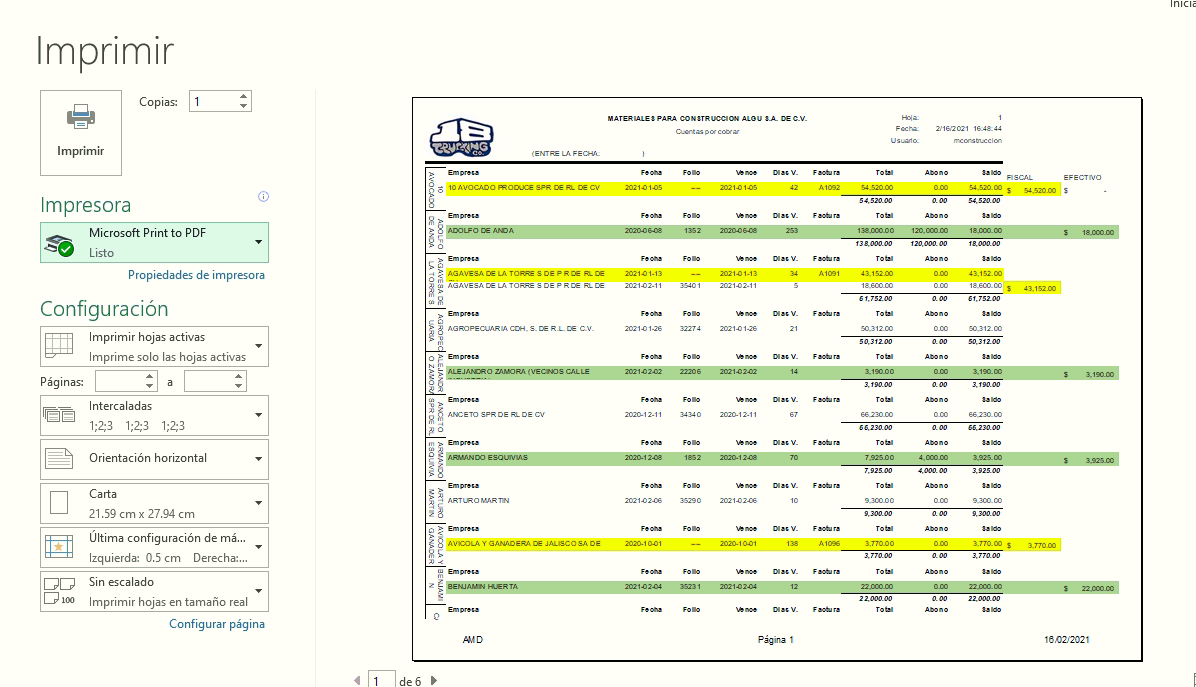1196x687 pixels.
Task: Click the landscape orientation page icon
Action: (59, 458)
